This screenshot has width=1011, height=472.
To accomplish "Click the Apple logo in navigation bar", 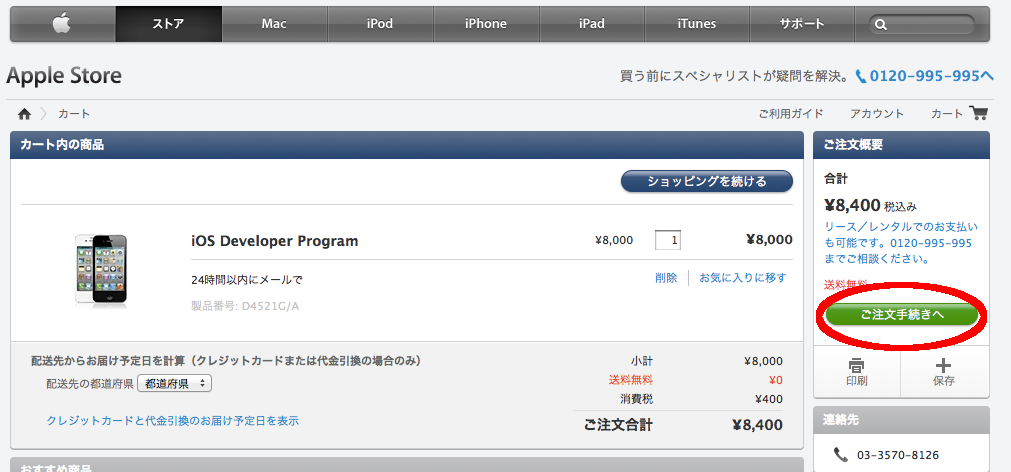I will [62, 24].
